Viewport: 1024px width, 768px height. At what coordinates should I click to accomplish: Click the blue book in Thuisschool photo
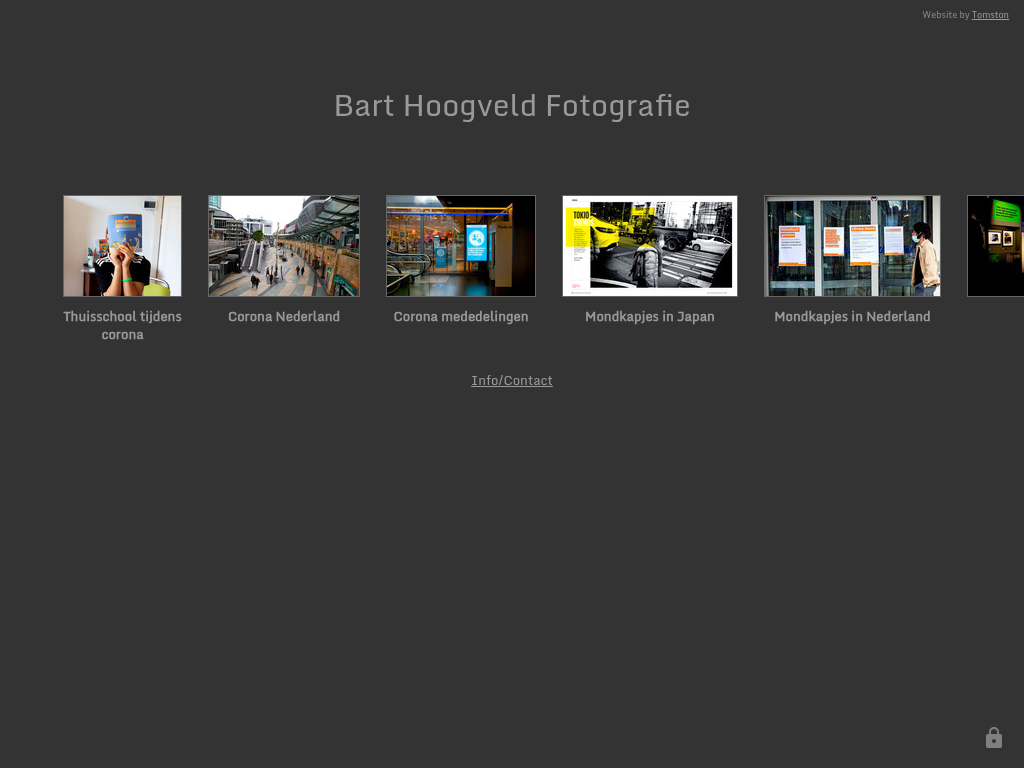pos(125,231)
